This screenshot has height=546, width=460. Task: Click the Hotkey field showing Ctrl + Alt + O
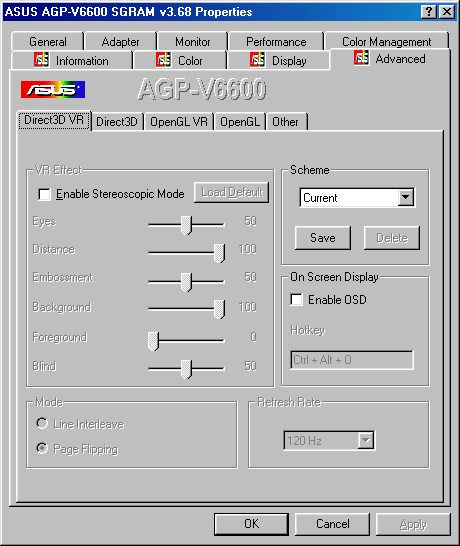pyautogui.click(x=352, y=360)
